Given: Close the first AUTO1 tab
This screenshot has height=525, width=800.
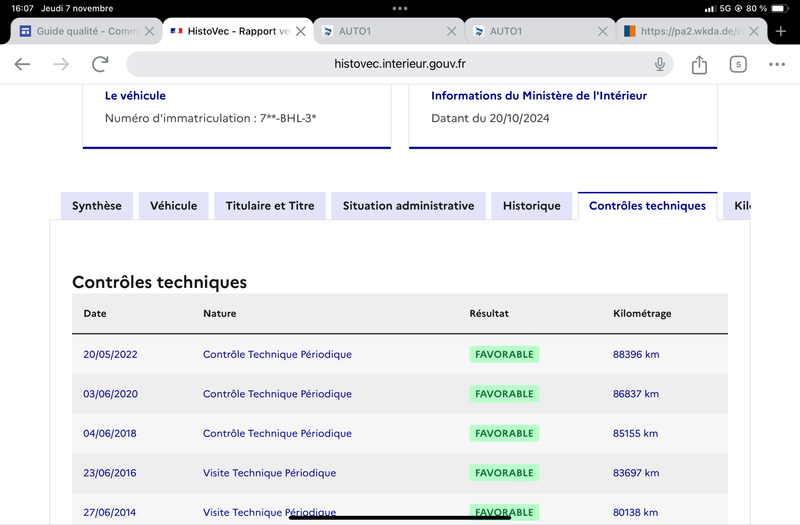Looking at the screenshot, I should [x=452, y=31].
